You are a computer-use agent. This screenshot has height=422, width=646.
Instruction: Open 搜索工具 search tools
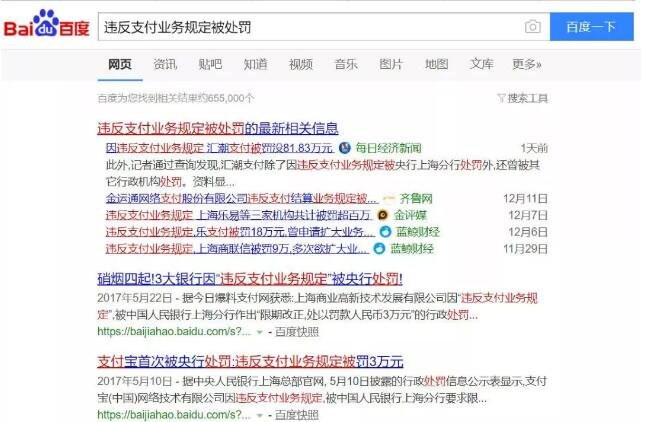coord(527,98)
